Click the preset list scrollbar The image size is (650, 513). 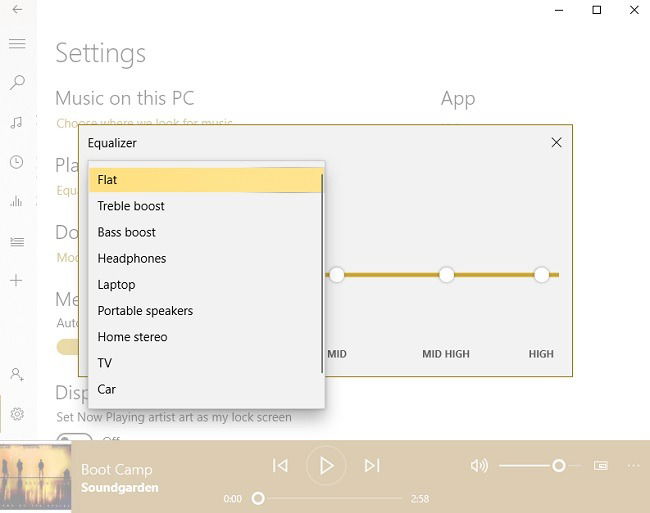322,273
